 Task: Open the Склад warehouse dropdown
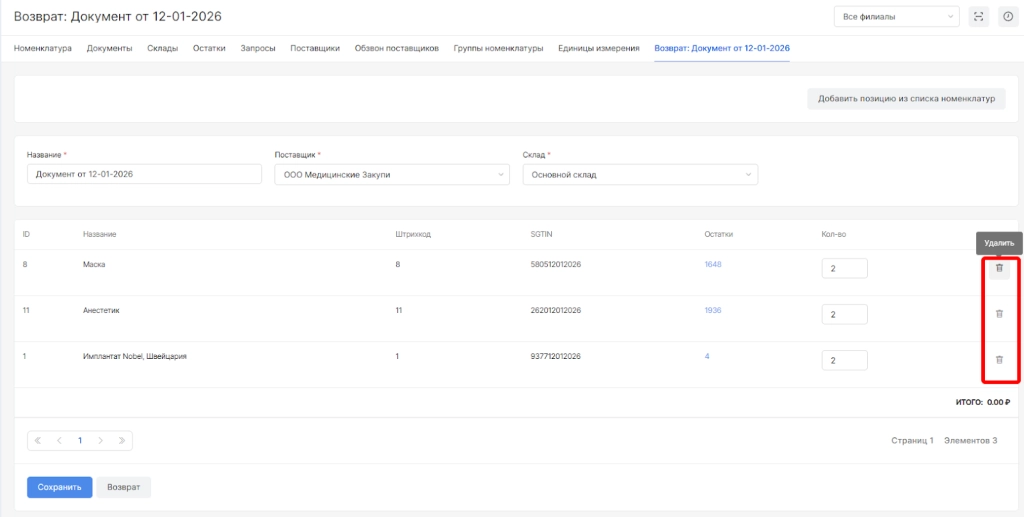click(x=639, y=175)
